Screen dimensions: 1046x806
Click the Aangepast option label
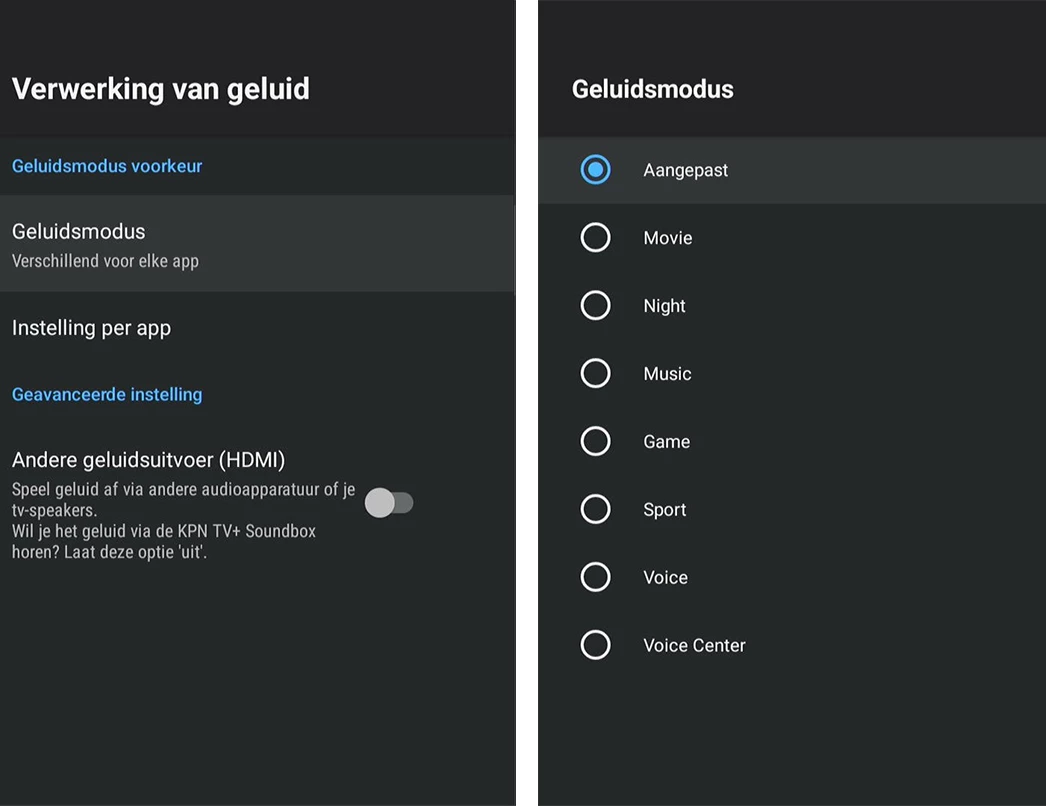click(686, 170)
